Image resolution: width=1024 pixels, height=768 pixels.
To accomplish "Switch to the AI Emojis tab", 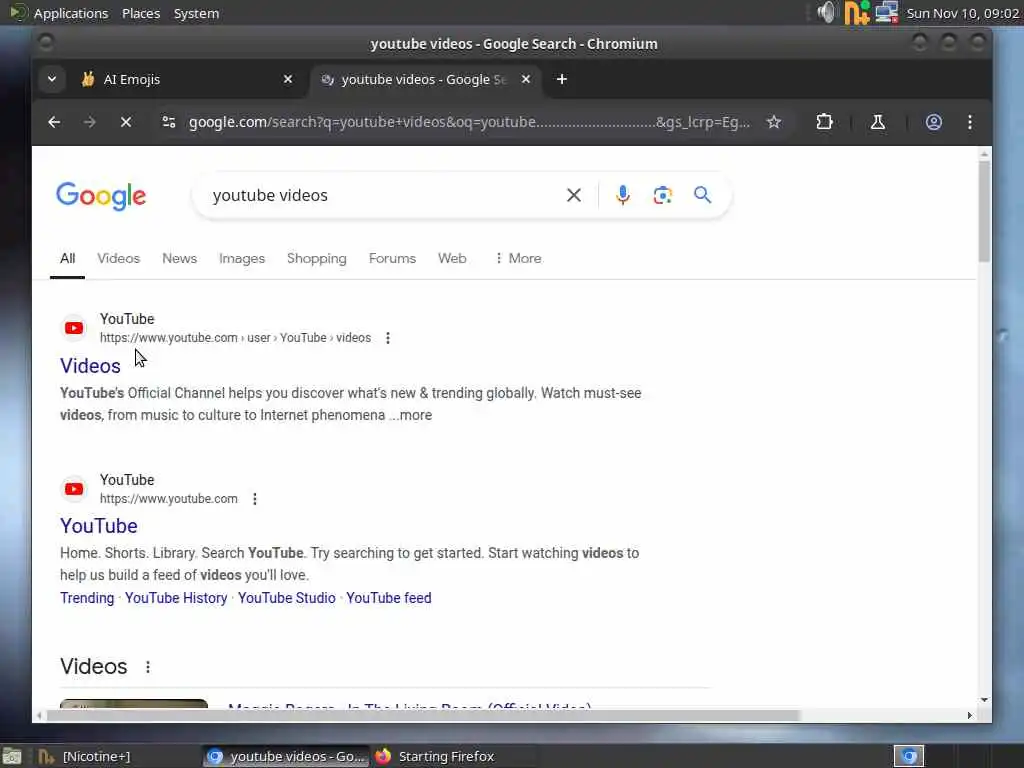I will pyautogui.click(x=186, y=79).
